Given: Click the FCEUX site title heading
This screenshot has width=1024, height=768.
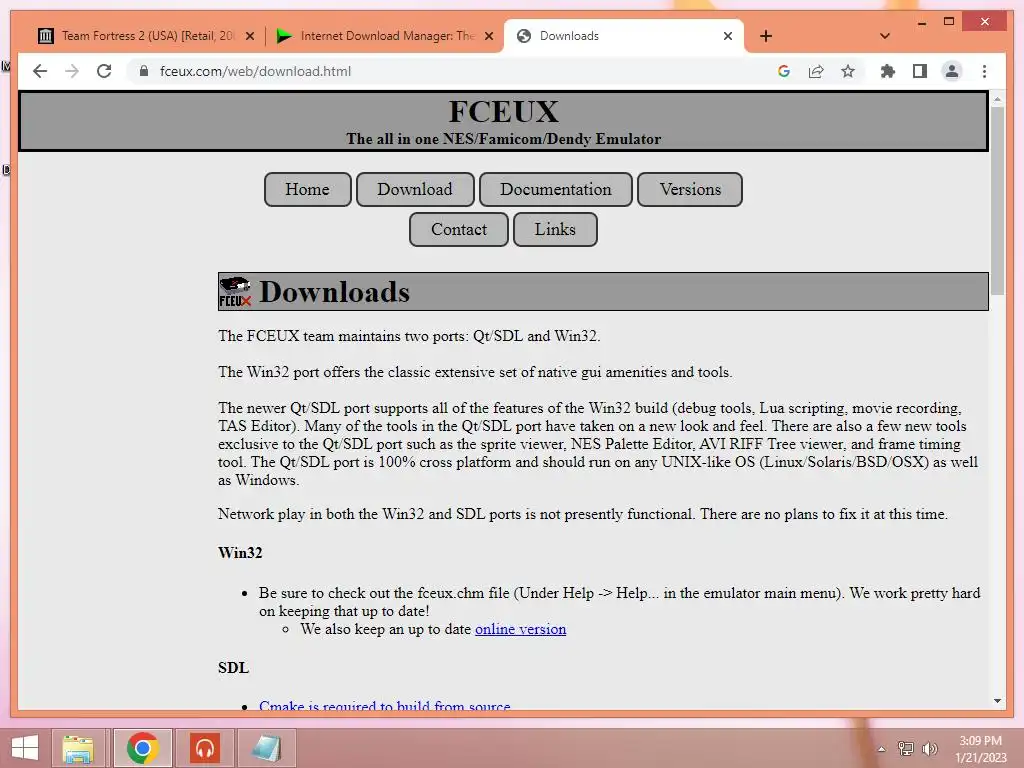Looking at the screenshot, I should pyautogui.click(x=504, y=112).
